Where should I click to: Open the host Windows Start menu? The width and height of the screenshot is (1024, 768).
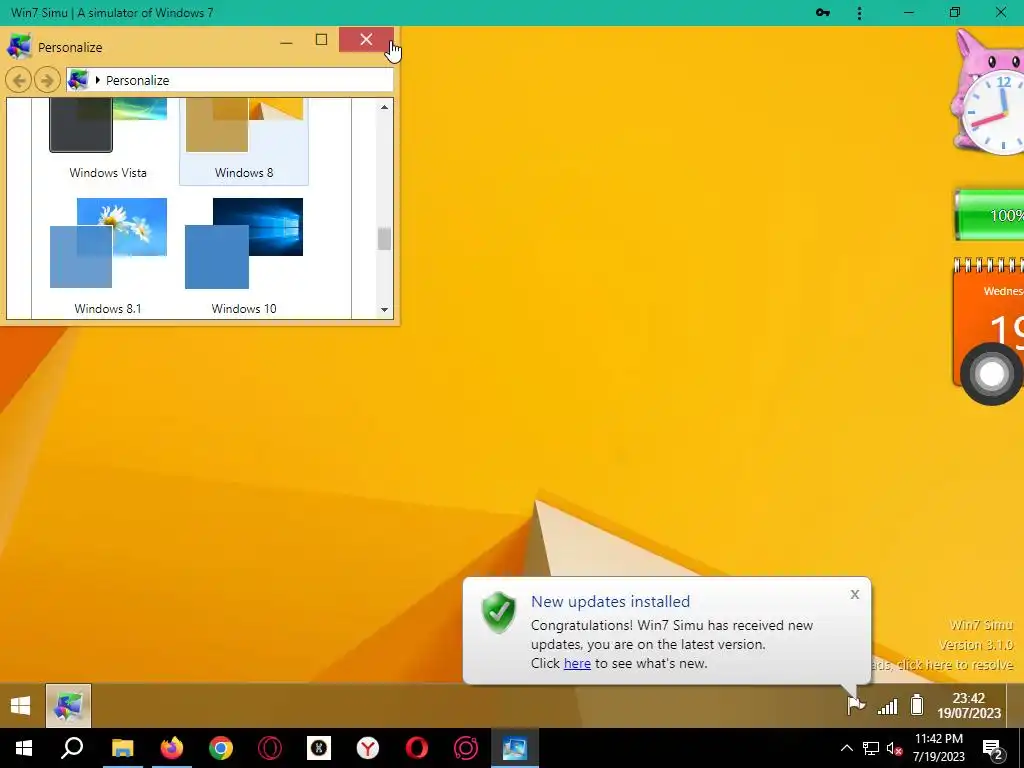click(24, 748)
